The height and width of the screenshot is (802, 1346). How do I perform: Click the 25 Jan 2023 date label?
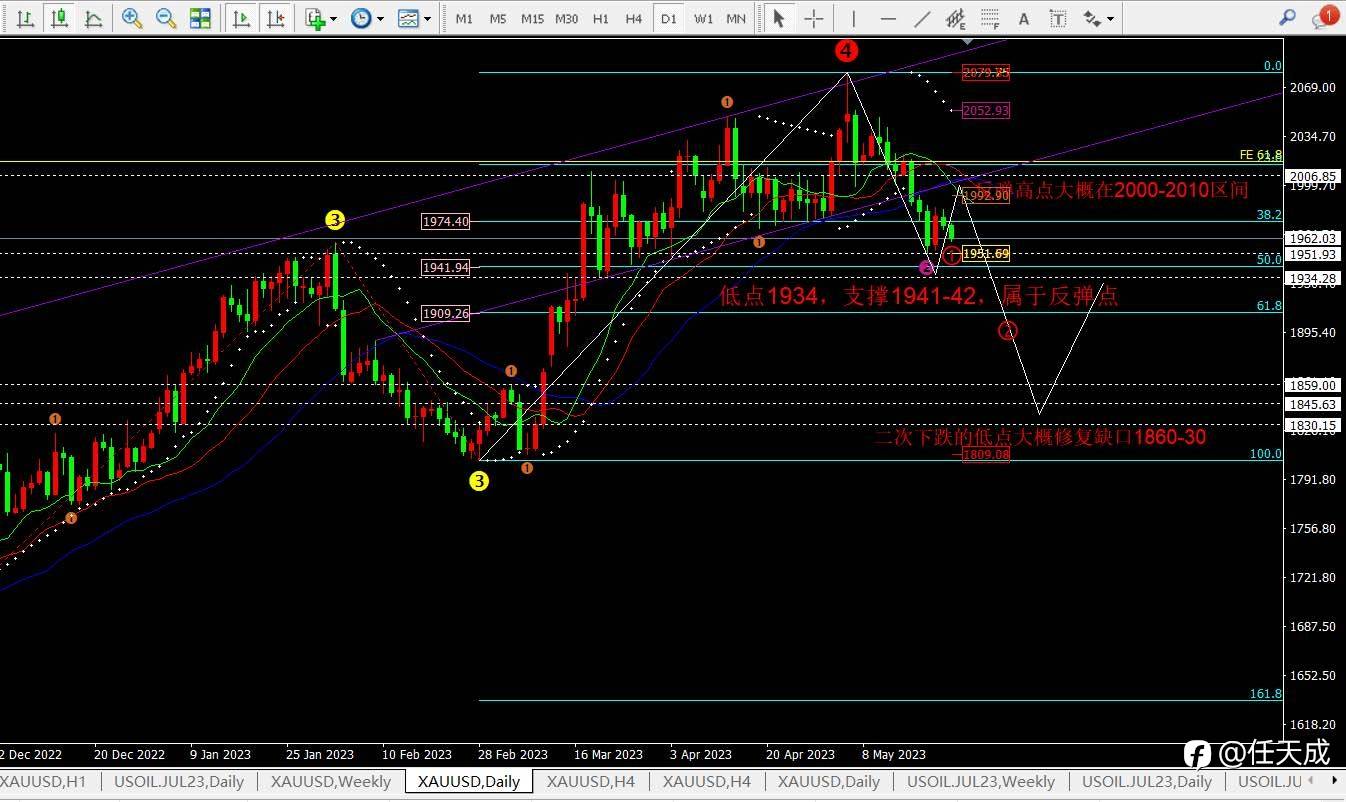coord(320,755)
